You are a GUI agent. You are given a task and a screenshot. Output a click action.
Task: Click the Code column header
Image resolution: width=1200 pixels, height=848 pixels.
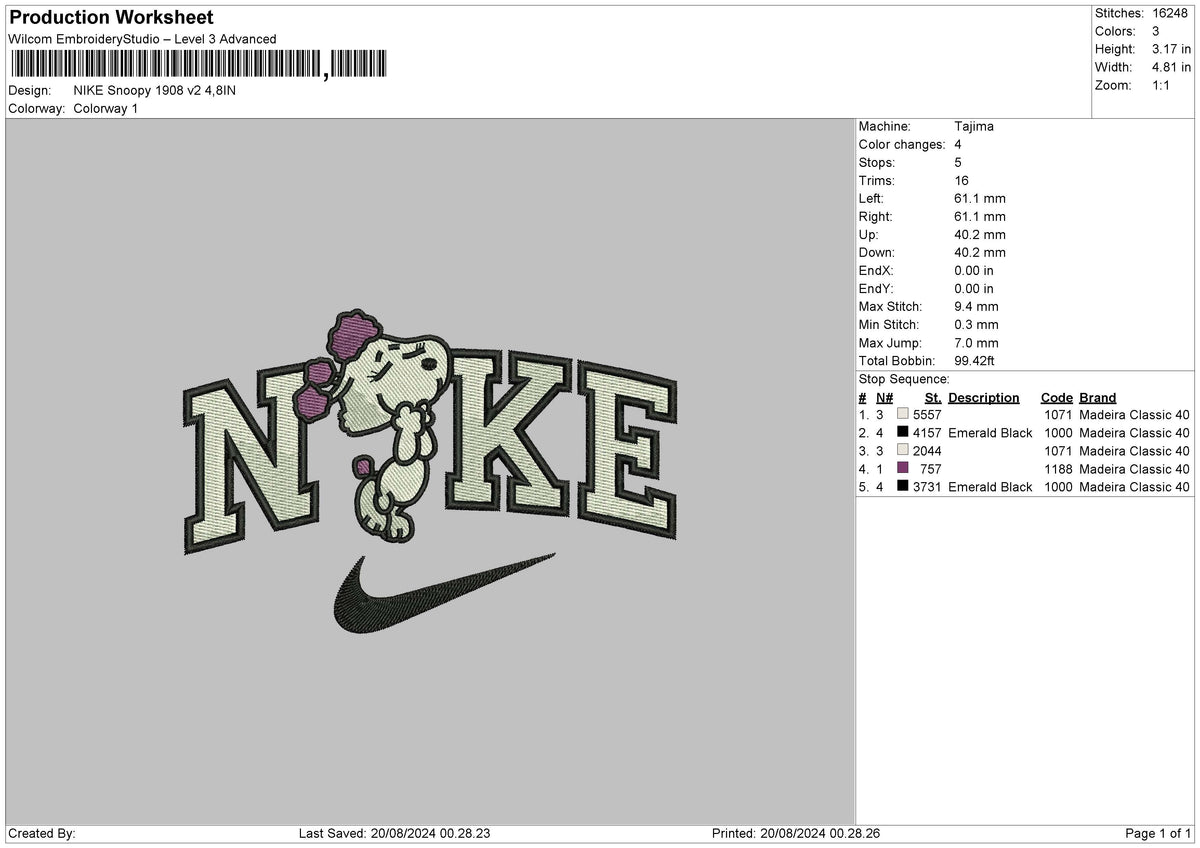click(1056, 397)
